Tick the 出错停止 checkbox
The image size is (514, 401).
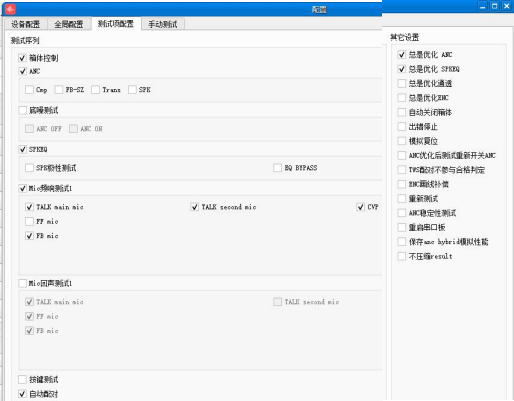402,127
